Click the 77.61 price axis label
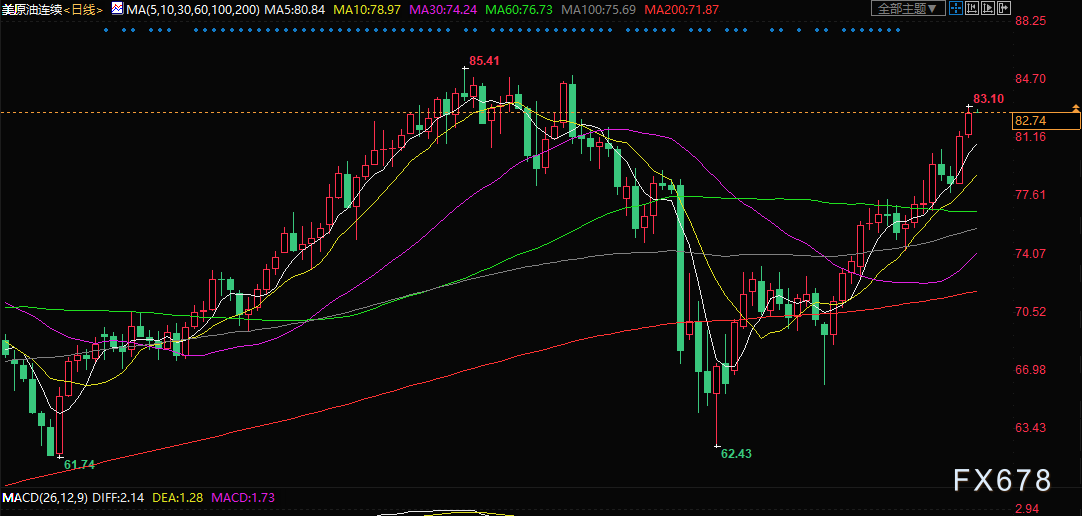Image resolution: width=1082 pixels, height=516 pixels. pyautogui.click(x=1031, y=195)
